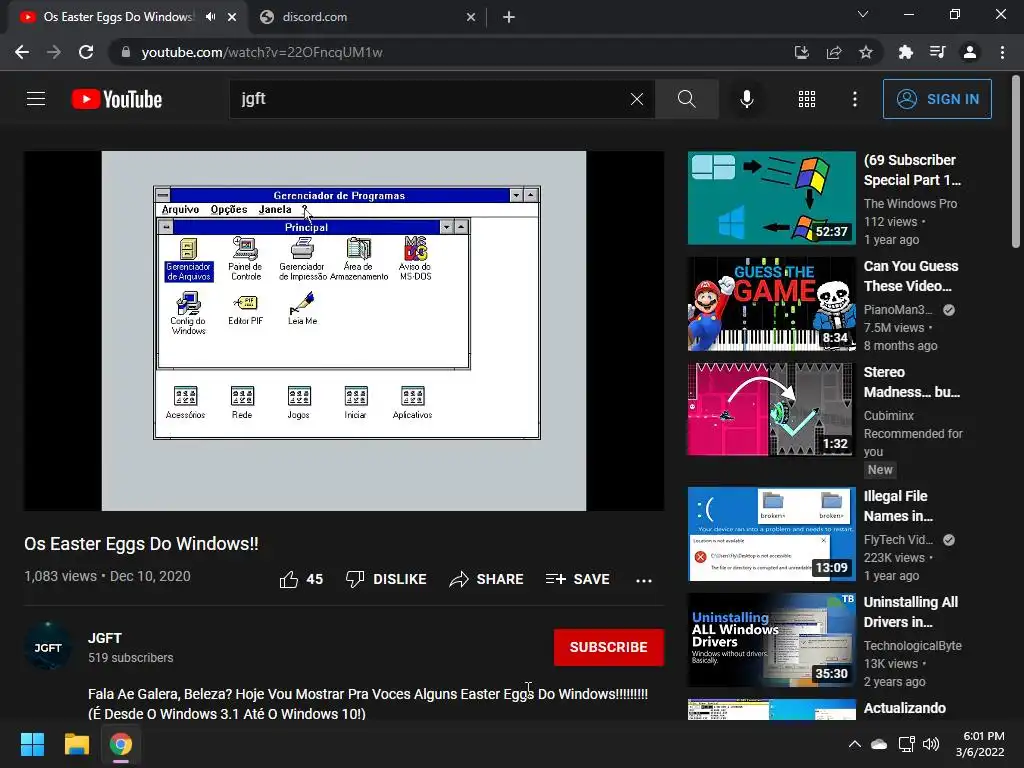The width and height of the screenshot is (1024, 768).
Task: Mute the tab via the speaker icon
Action: tap(210, 17)
